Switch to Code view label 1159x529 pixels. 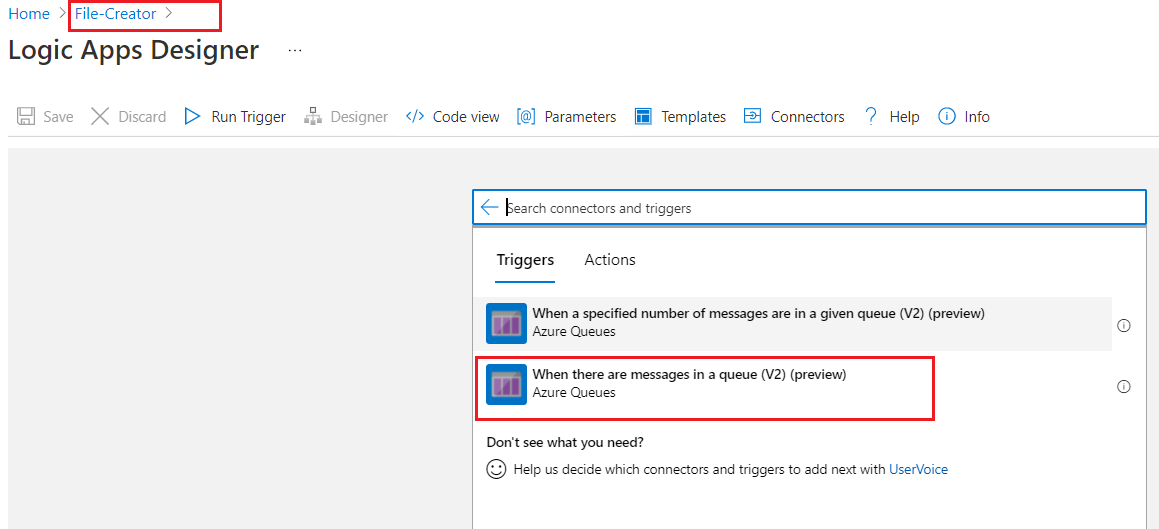(x=466, y=117)
